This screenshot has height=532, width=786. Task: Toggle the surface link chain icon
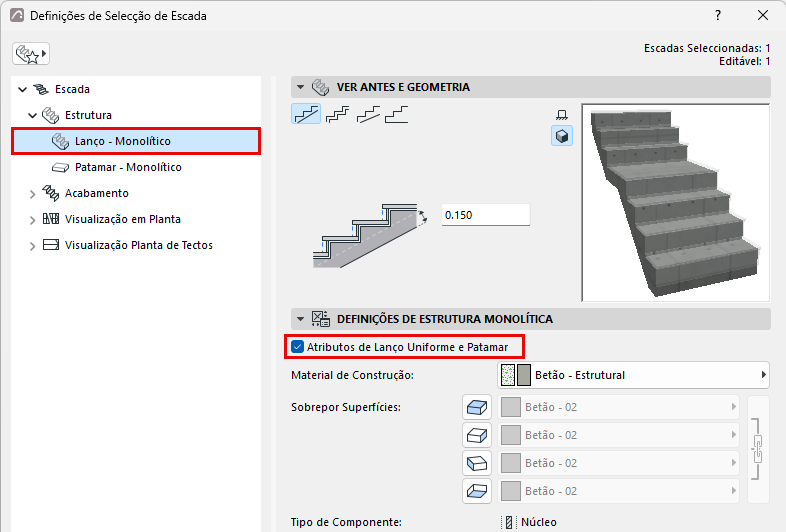[x=757, y=449]
